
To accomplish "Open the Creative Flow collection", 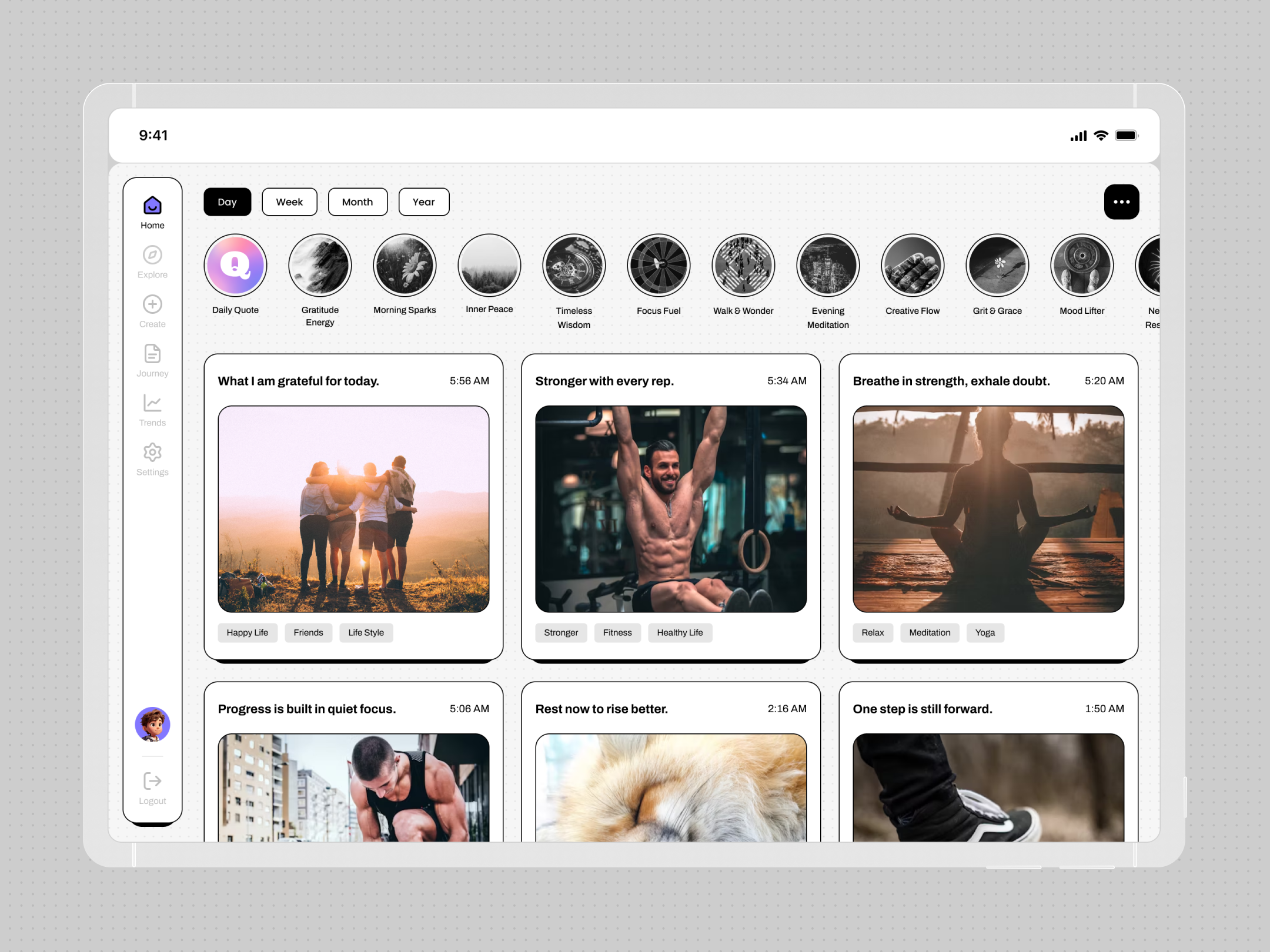I will coord(912,265).
